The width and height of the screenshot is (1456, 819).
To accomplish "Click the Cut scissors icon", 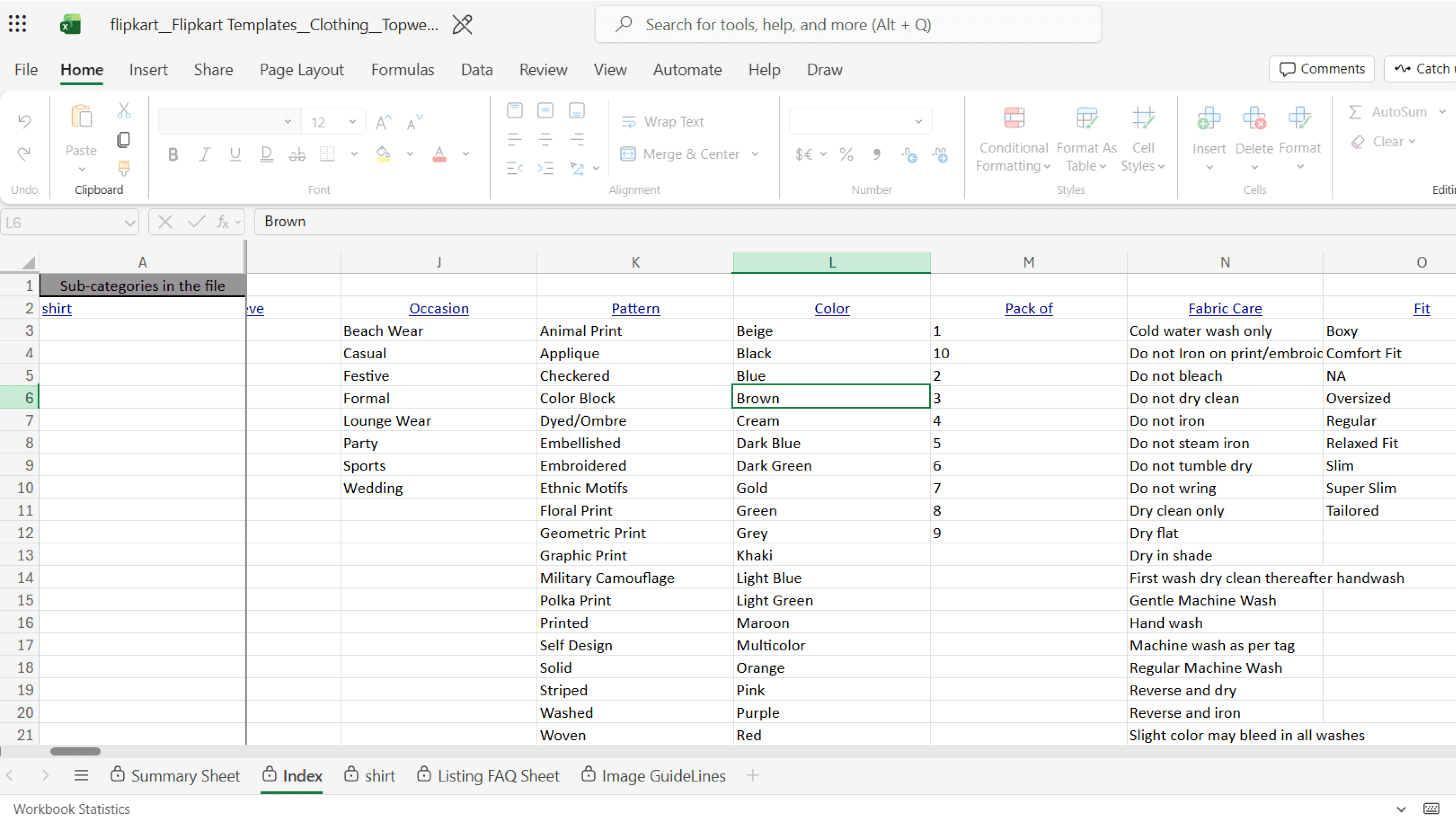I will tap(124, 110).
